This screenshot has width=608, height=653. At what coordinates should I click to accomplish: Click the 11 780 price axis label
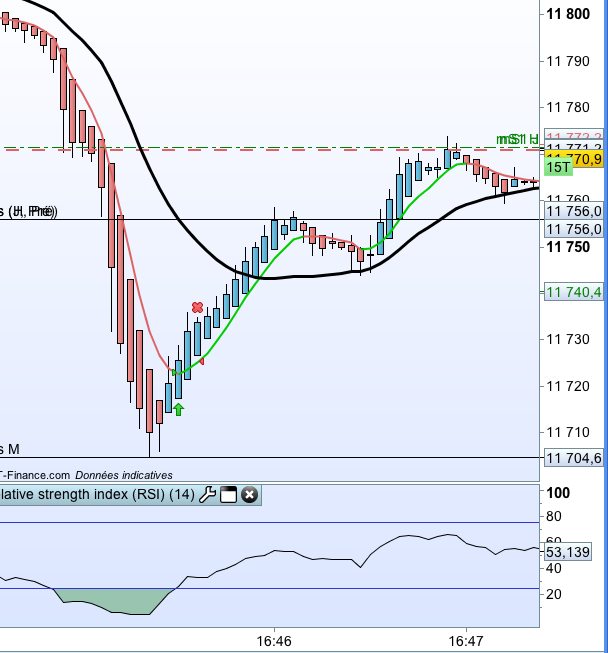click(x=568, y=107)
